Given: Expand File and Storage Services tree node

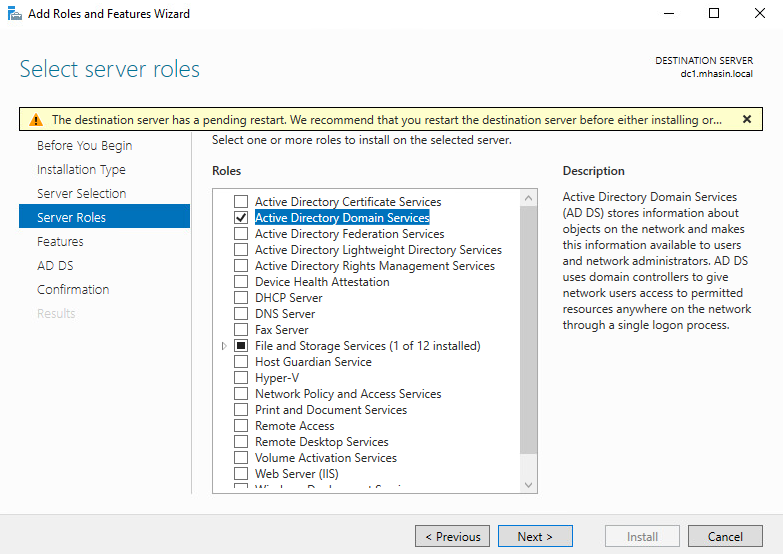Looking at the screenshot, I should click(x=224, y=346).
